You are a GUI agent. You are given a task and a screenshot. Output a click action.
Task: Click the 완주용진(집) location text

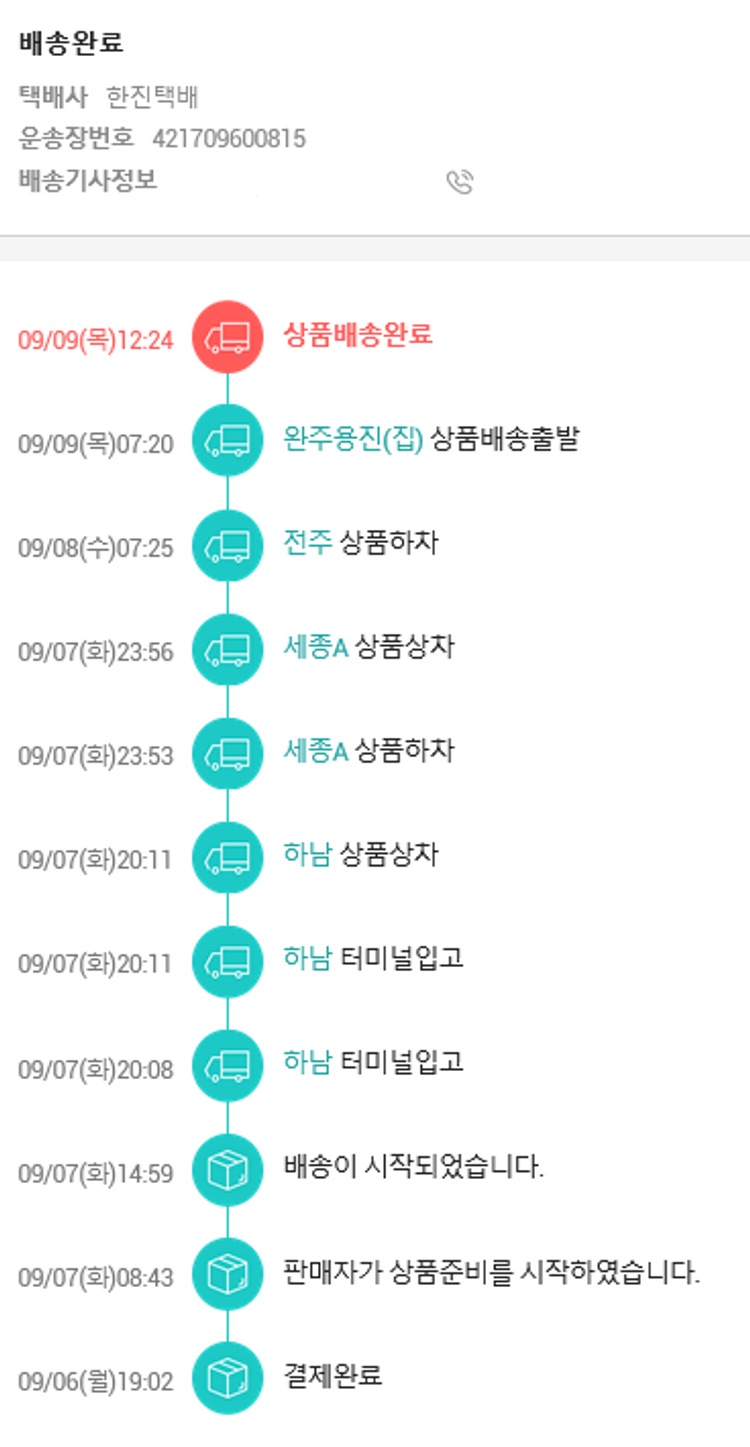(x=354, y=439)
